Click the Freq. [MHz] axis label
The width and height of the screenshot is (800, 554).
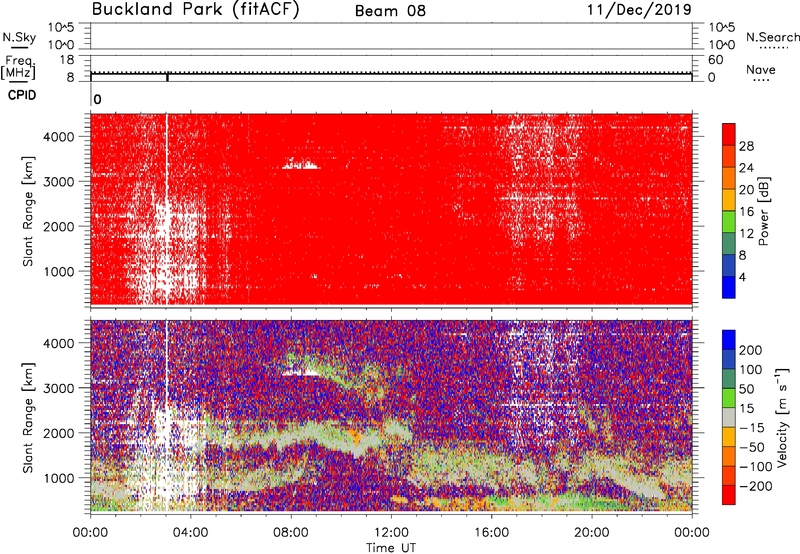pos(18,67)
